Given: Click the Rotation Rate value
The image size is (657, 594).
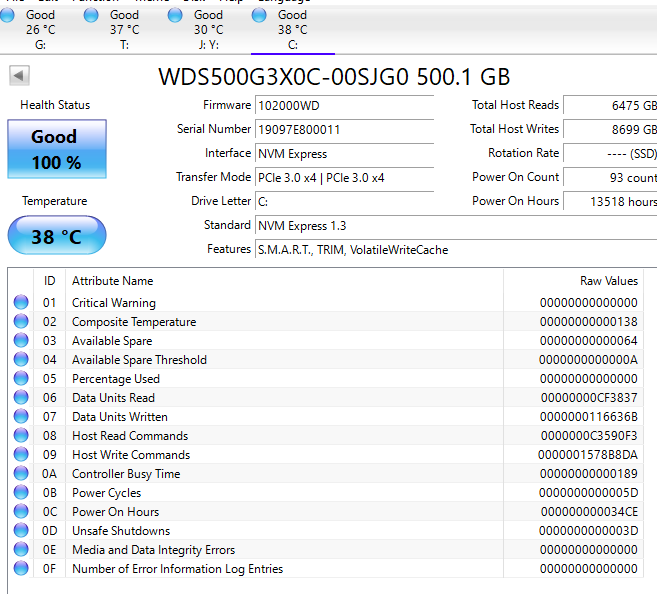Looking at the screenshot, I should click(610, 153).
